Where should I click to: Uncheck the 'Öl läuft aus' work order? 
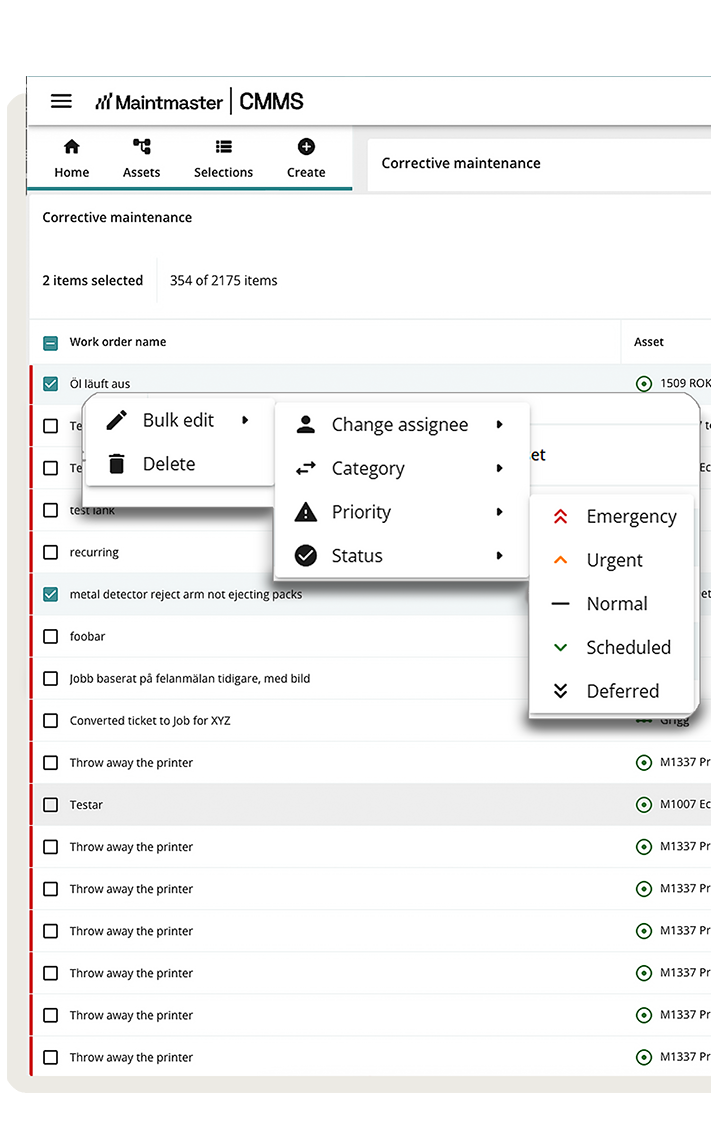pos(51,384)
